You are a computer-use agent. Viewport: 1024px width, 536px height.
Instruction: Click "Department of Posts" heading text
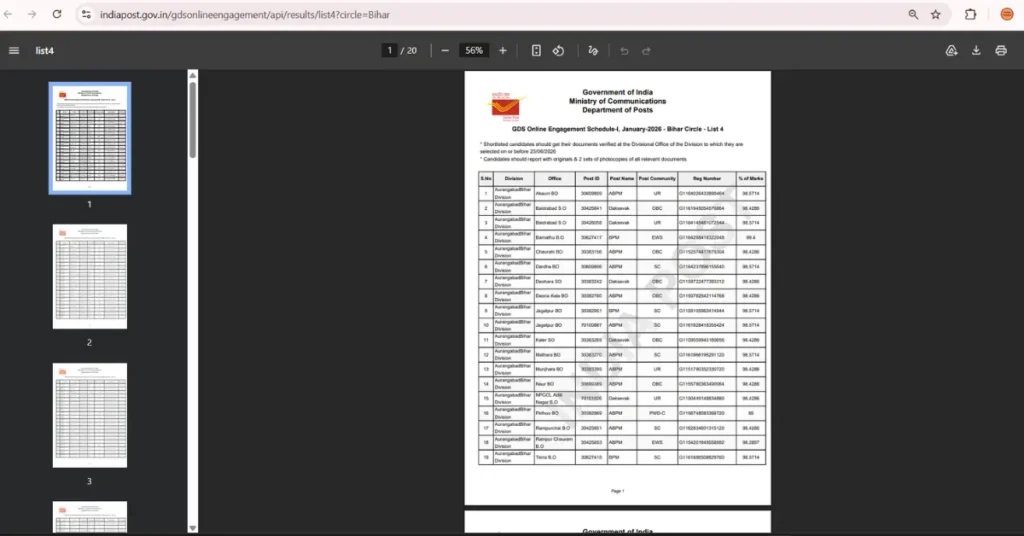point(617,110)
